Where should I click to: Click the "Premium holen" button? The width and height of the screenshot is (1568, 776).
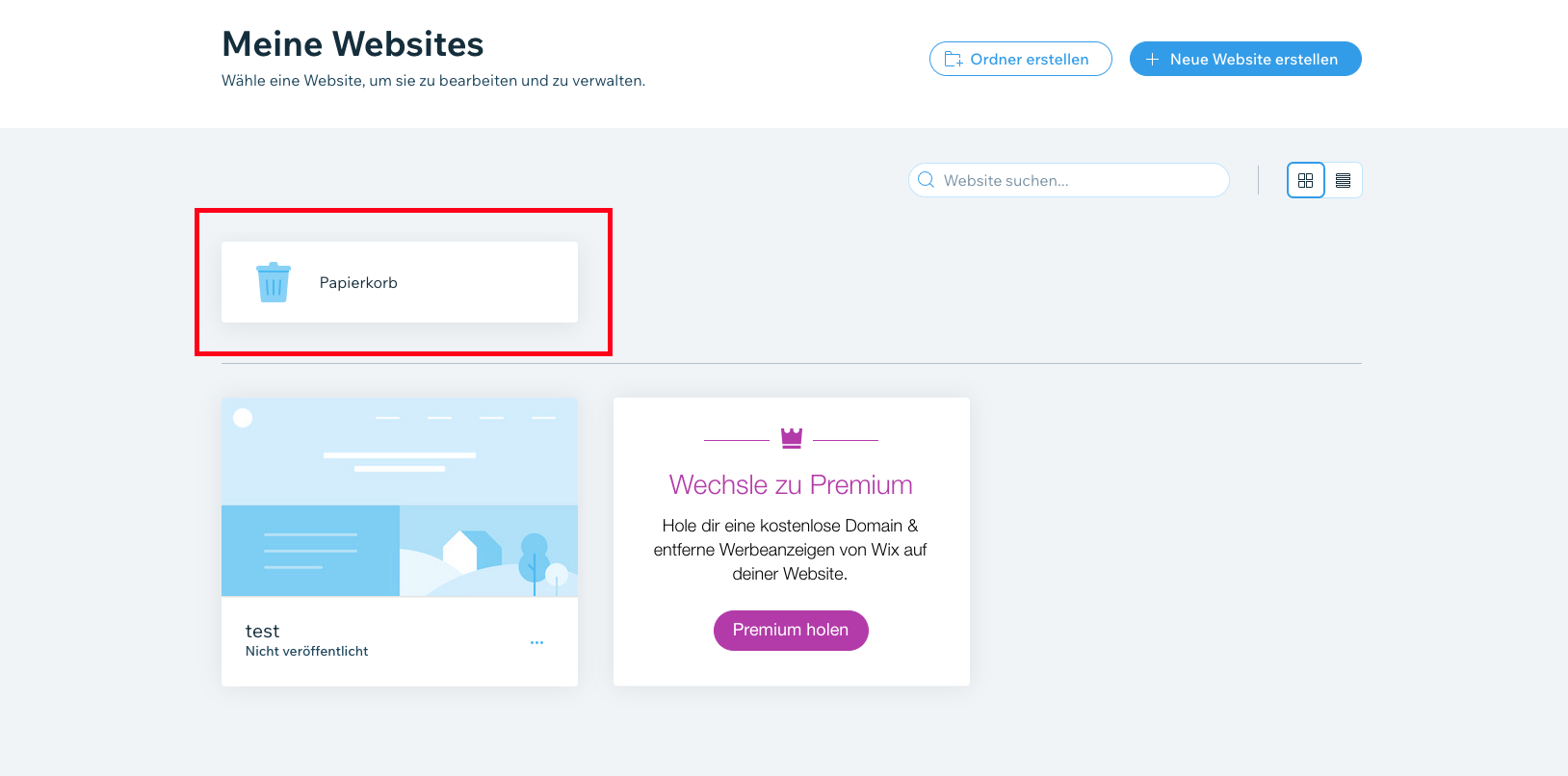[x=791, y=630]
